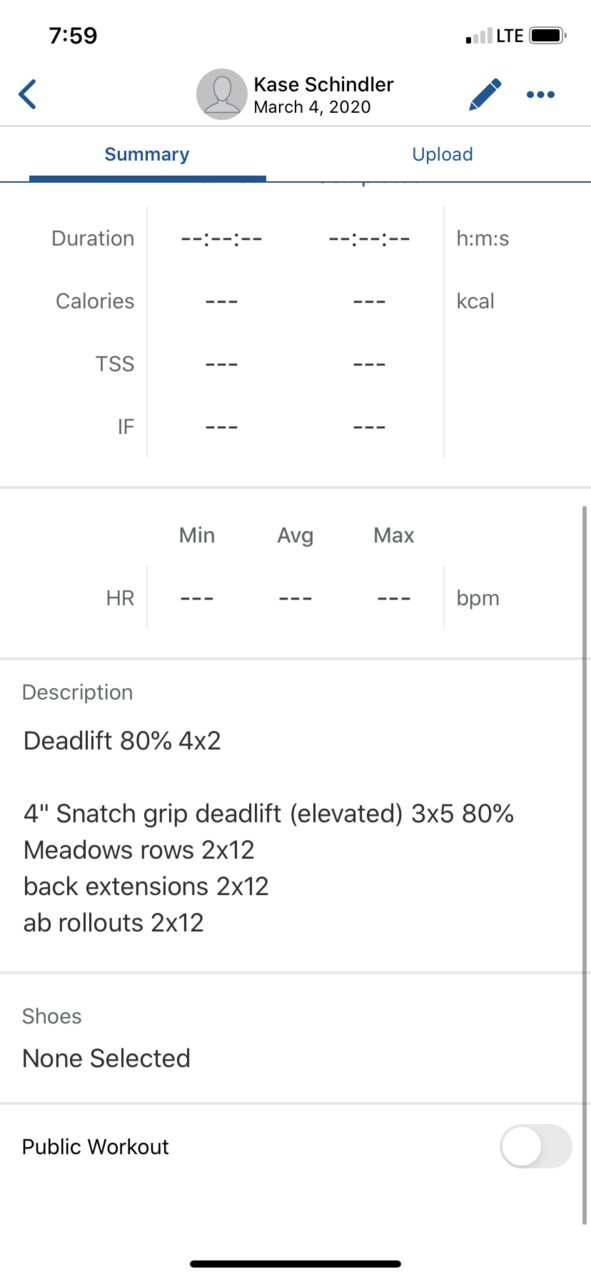Image resolution: width=591 pixels, height=1279 pixels.
Task: Tap the vertical scrollbar on the right
Action: tap(584, 865)
